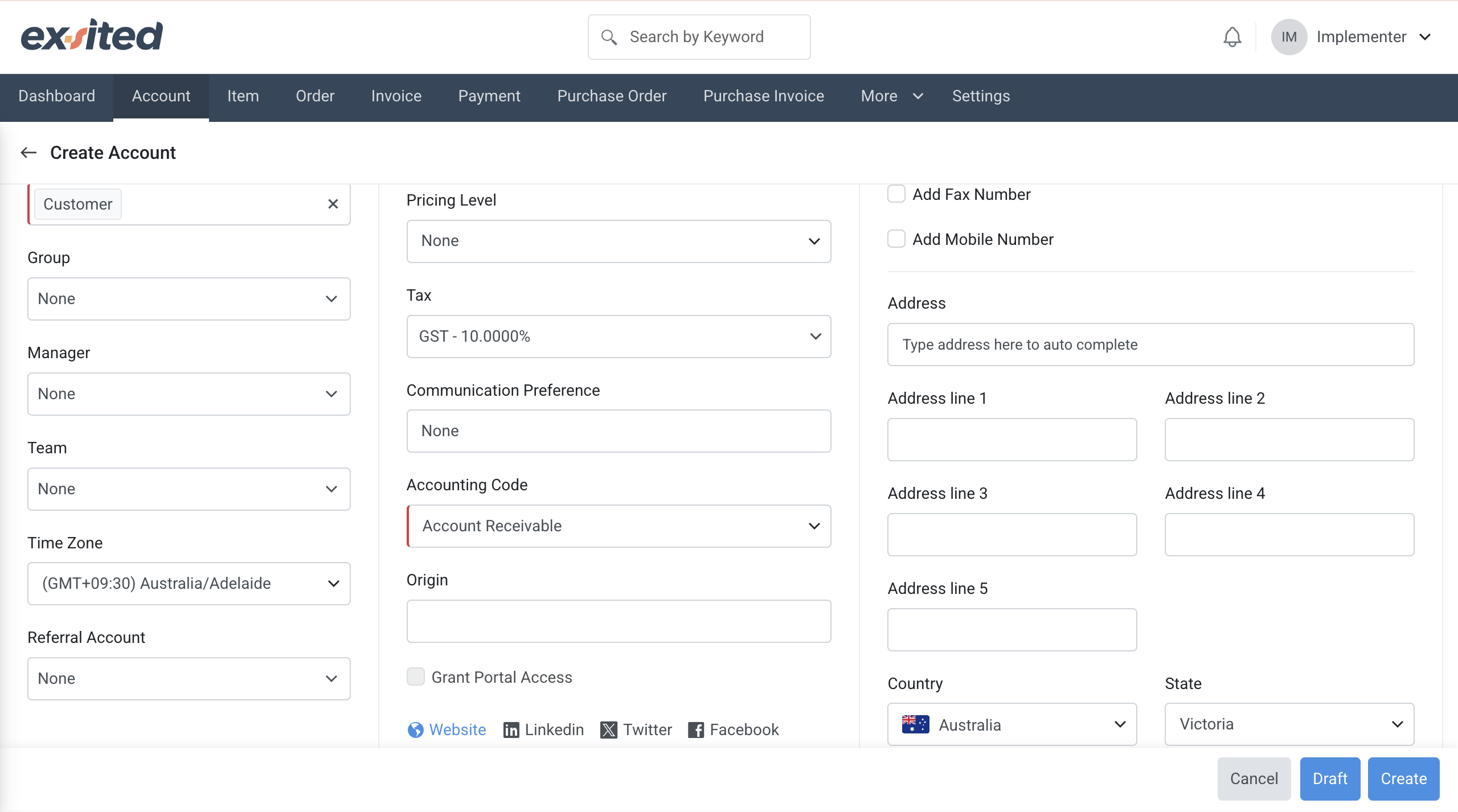Click the Twitter link text
This screenshot has width=1458, height=812.
point(648,729)
